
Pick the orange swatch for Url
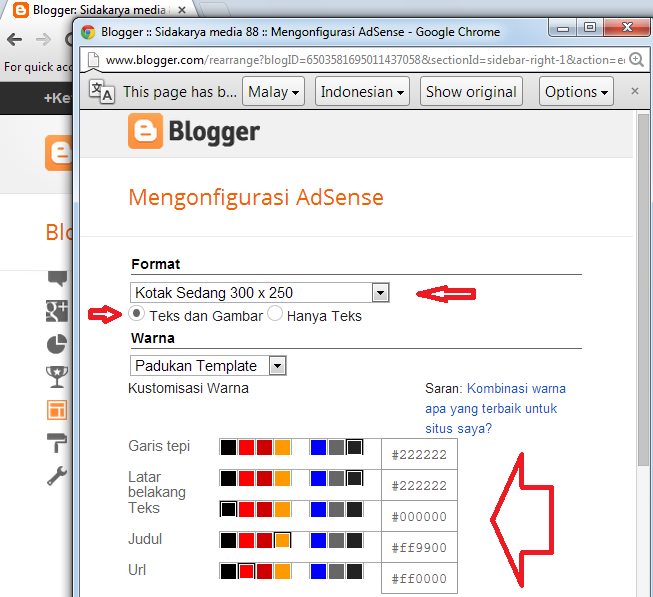point(282,571)
